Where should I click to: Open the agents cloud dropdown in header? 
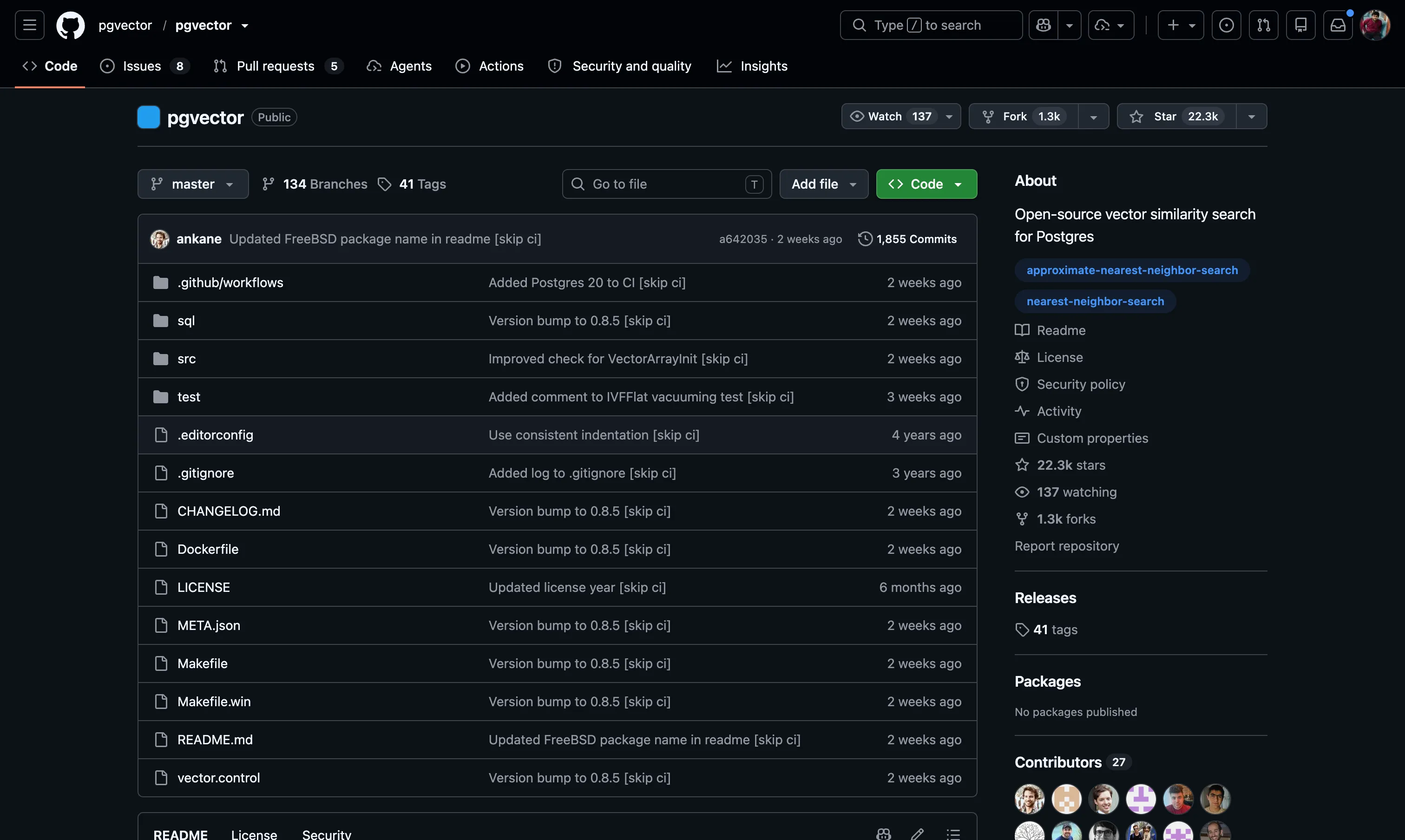point(1110,25)
